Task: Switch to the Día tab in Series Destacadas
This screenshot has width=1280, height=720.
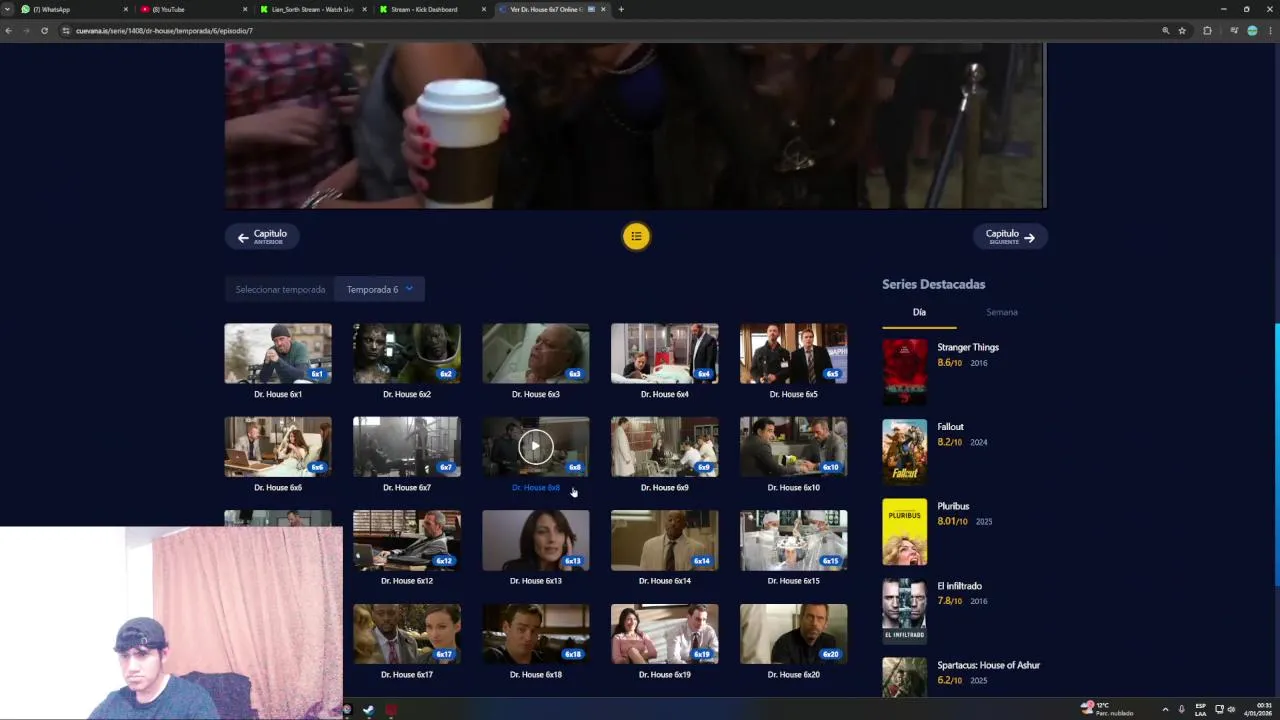Action: click(x=919, y=312)
